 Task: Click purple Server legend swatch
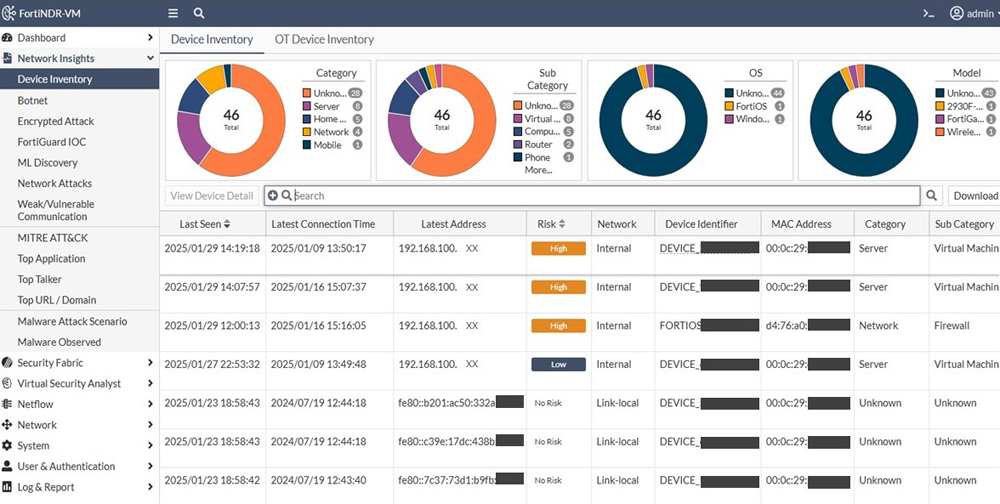[x=306, y=107]
